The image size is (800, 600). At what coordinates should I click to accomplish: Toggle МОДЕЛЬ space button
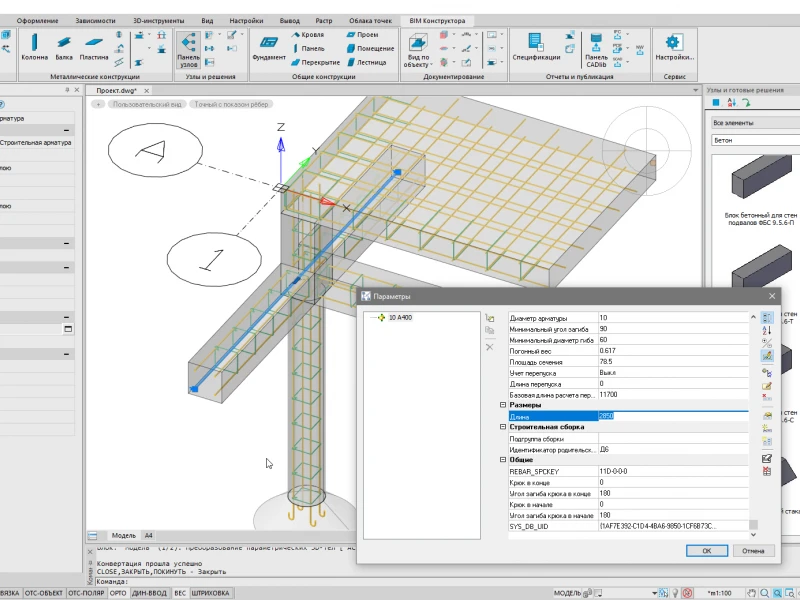tap(567, 593)
